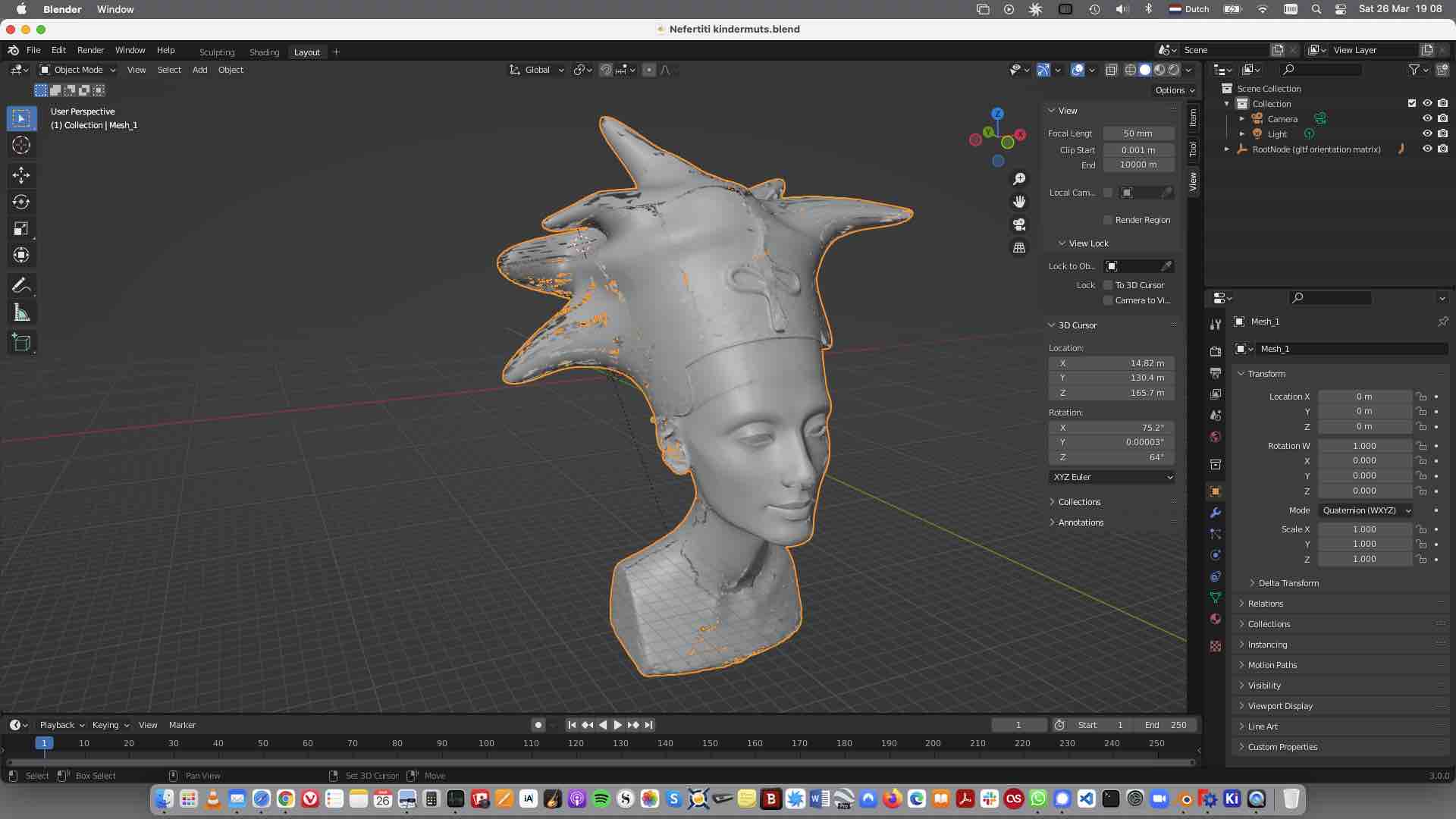Open the Render properties tab icon
Screen dimensions: 1456x819
[1216, 351]
